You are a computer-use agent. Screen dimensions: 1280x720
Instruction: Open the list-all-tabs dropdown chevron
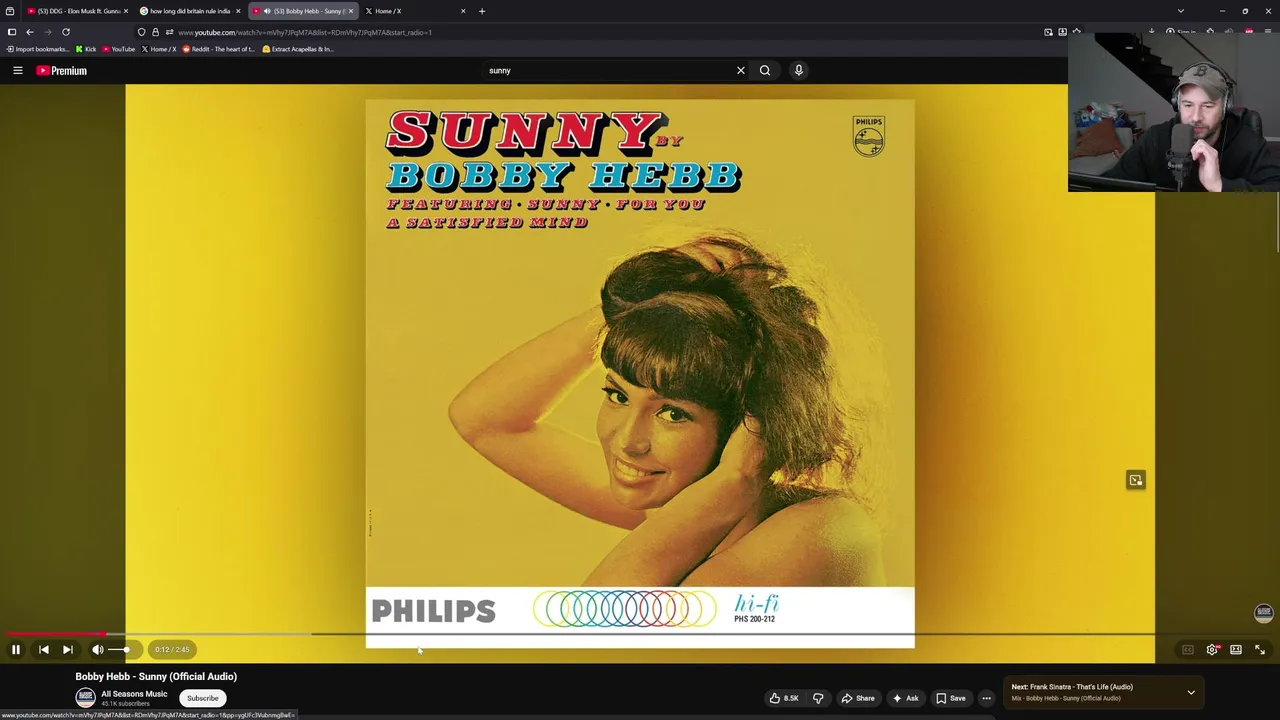(x=1181, y=11)
